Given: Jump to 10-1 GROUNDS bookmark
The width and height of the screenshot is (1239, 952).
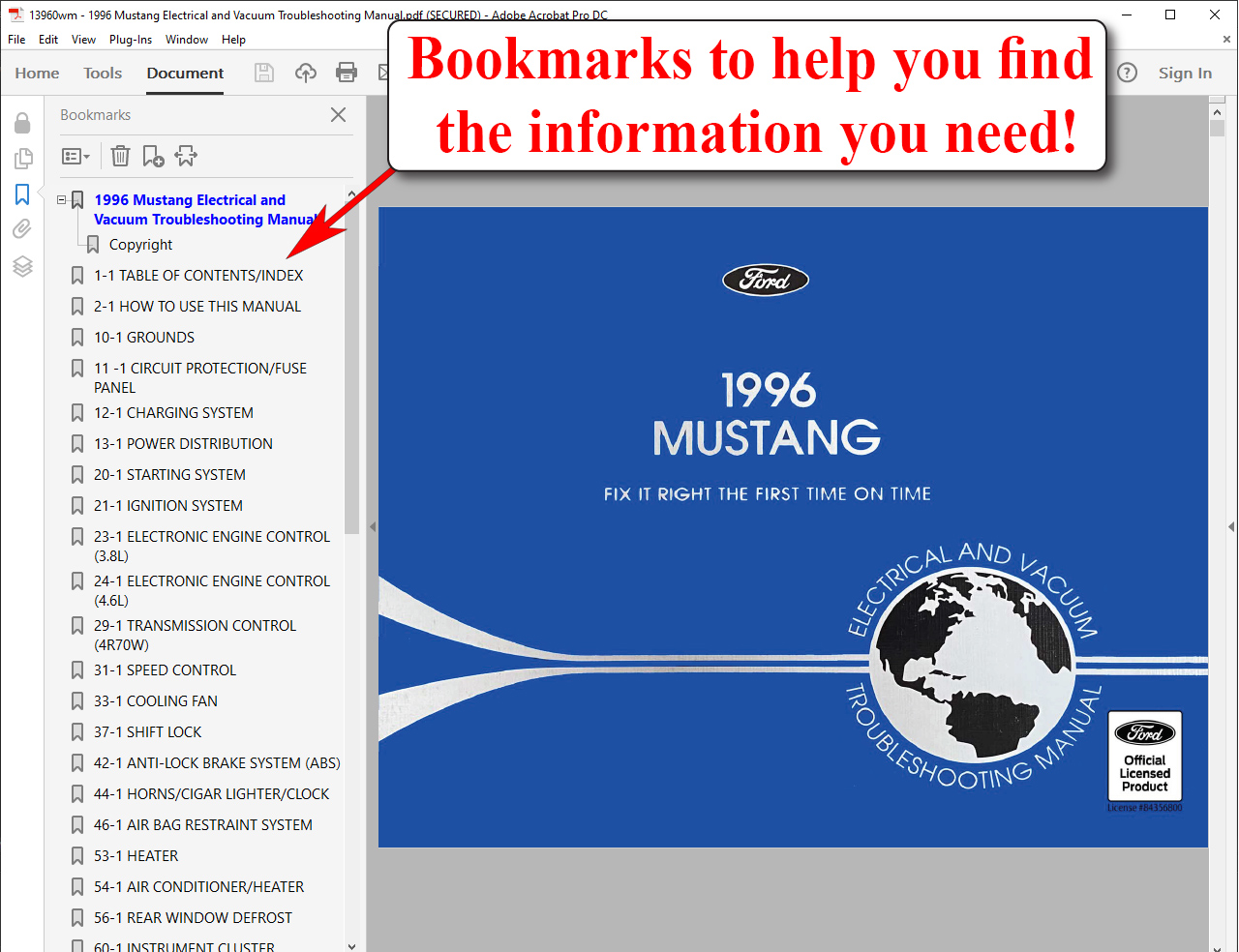Looking at the screenshot, I should pyautogui.click(x=144, y=338).
